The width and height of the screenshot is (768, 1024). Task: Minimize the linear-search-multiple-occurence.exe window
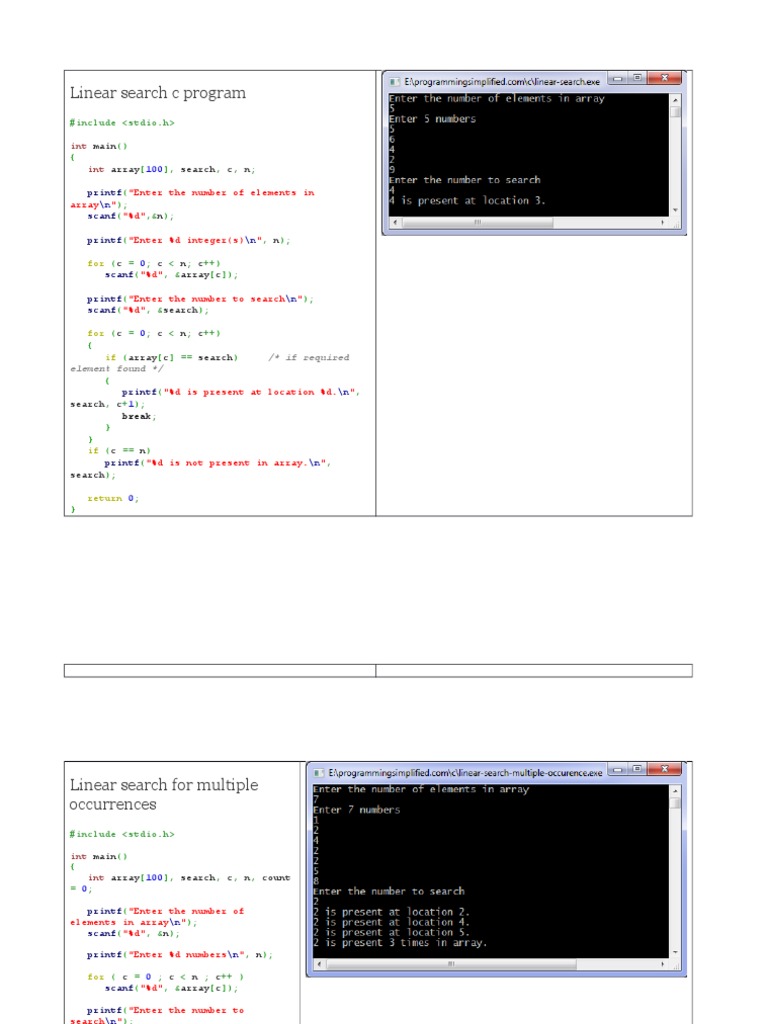(x=616, y=769)
